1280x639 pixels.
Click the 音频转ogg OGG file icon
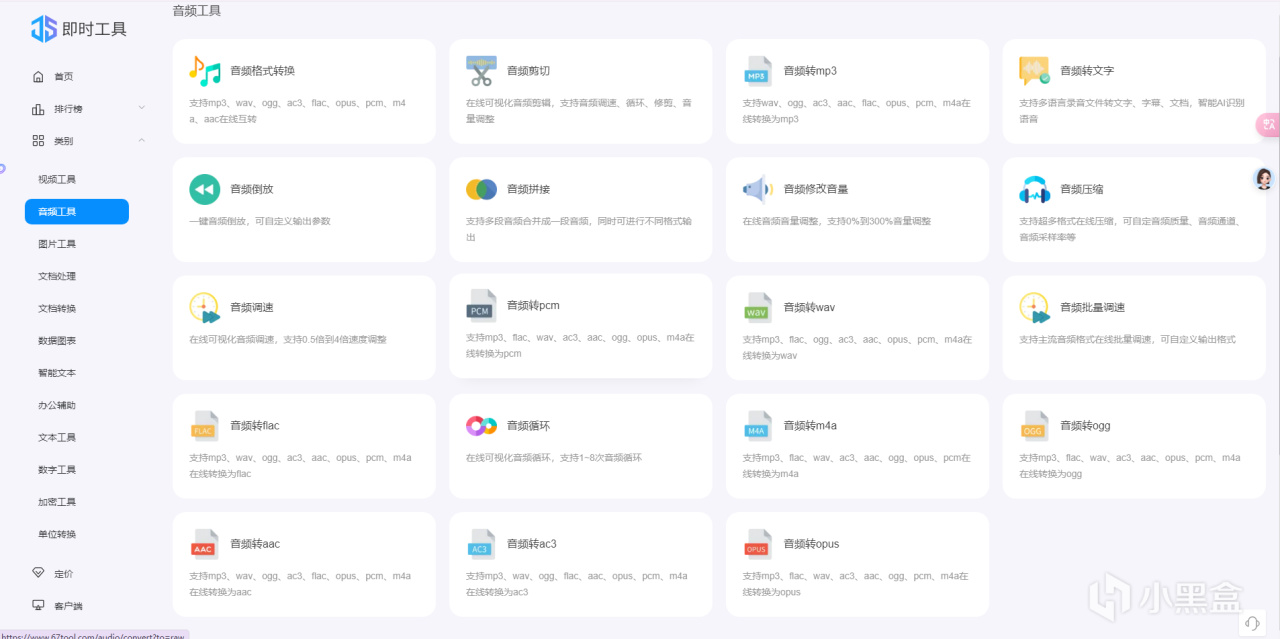(1035, 426)
